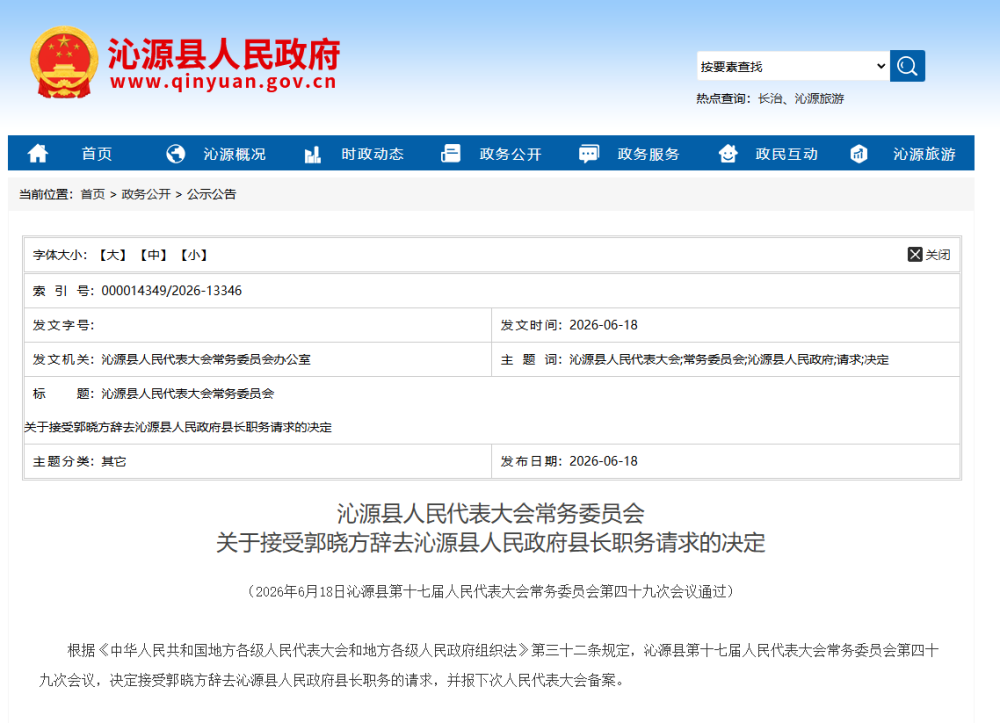Click the 发文时间 date 2026-06-18
The image size is (1000, 723).
[603, 325]
